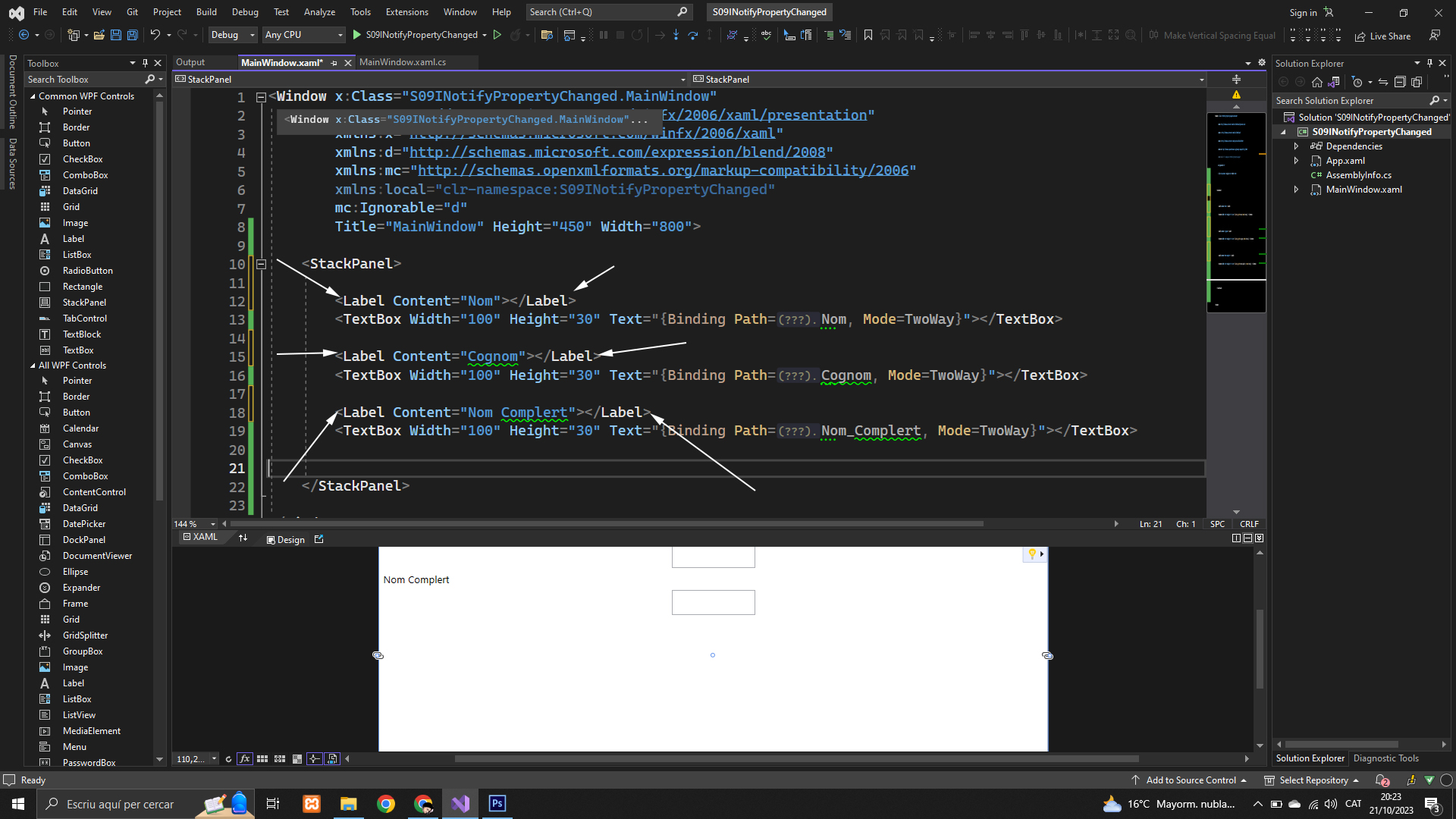The width and height of the screenshot is (1456, 819).
Task: Click the Open File folder icon
Action: (99, 35)
